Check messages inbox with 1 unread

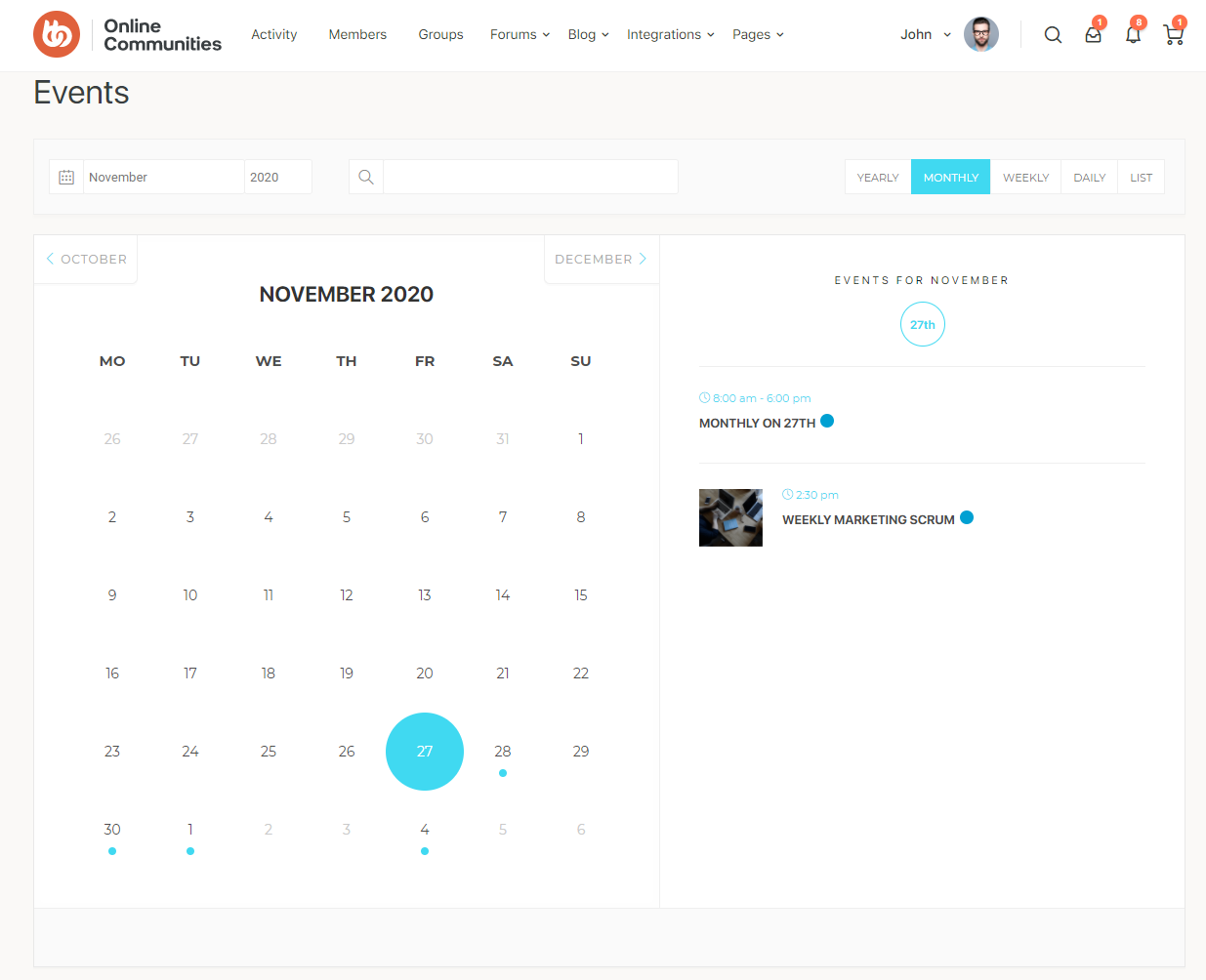coord(1093,34)
